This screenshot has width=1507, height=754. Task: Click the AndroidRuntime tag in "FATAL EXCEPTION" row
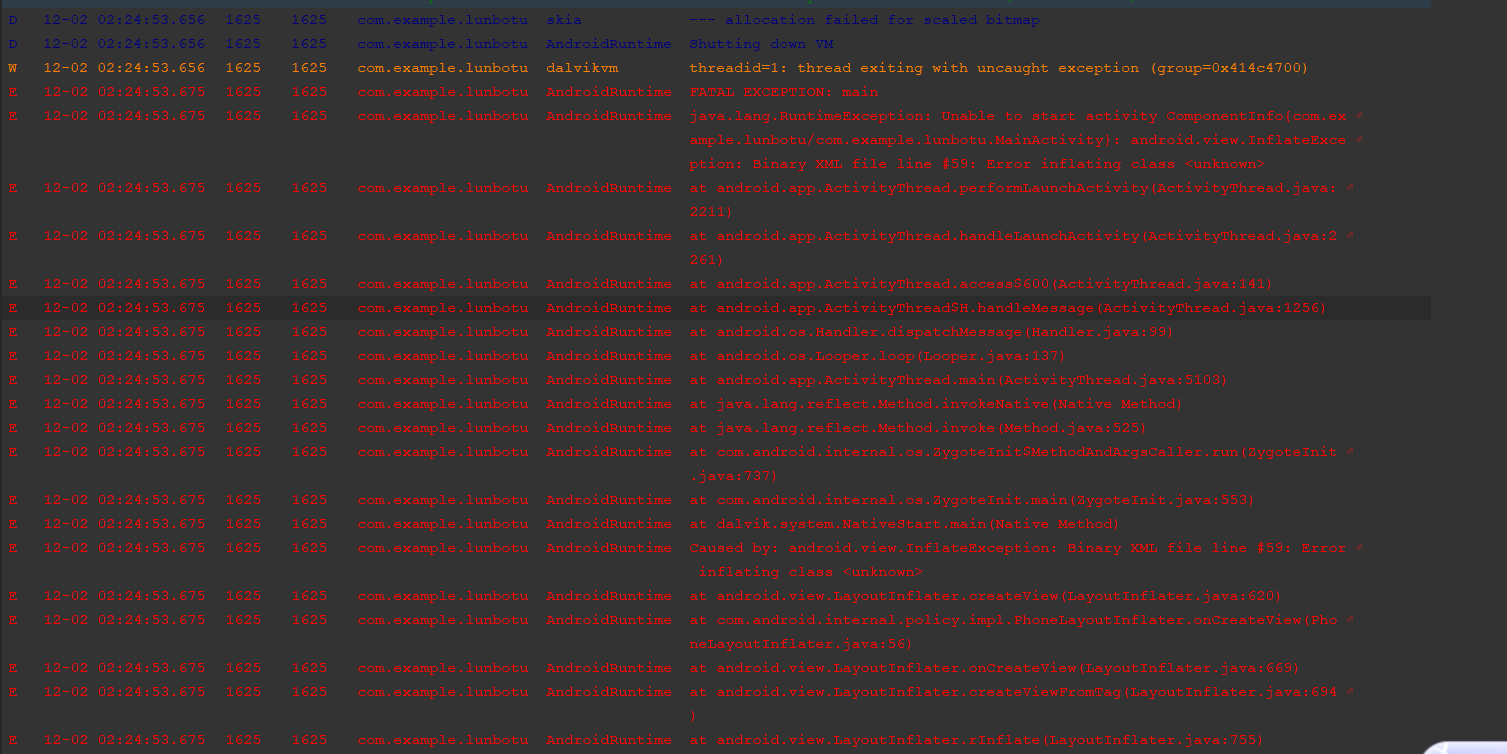click(609, 92)
